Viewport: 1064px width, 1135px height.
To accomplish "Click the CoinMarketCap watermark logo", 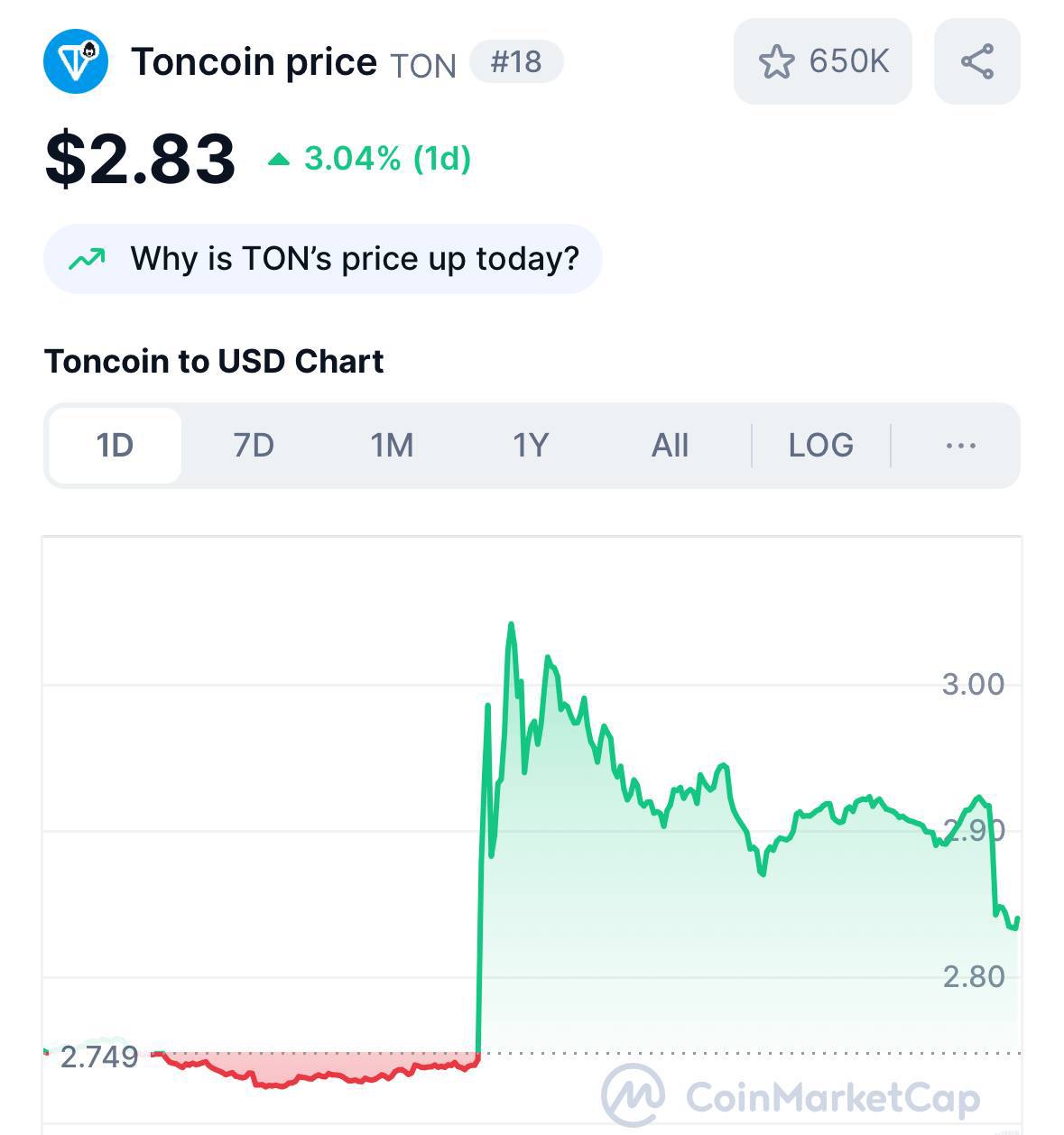I will coord(634,1095).
